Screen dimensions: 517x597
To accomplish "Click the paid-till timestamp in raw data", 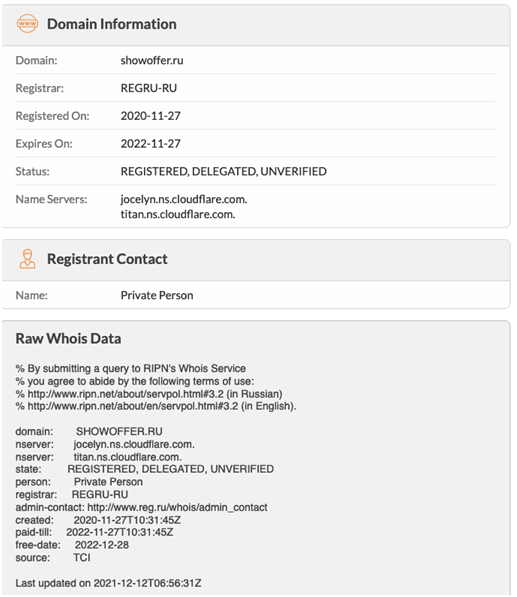I will 120,532.
